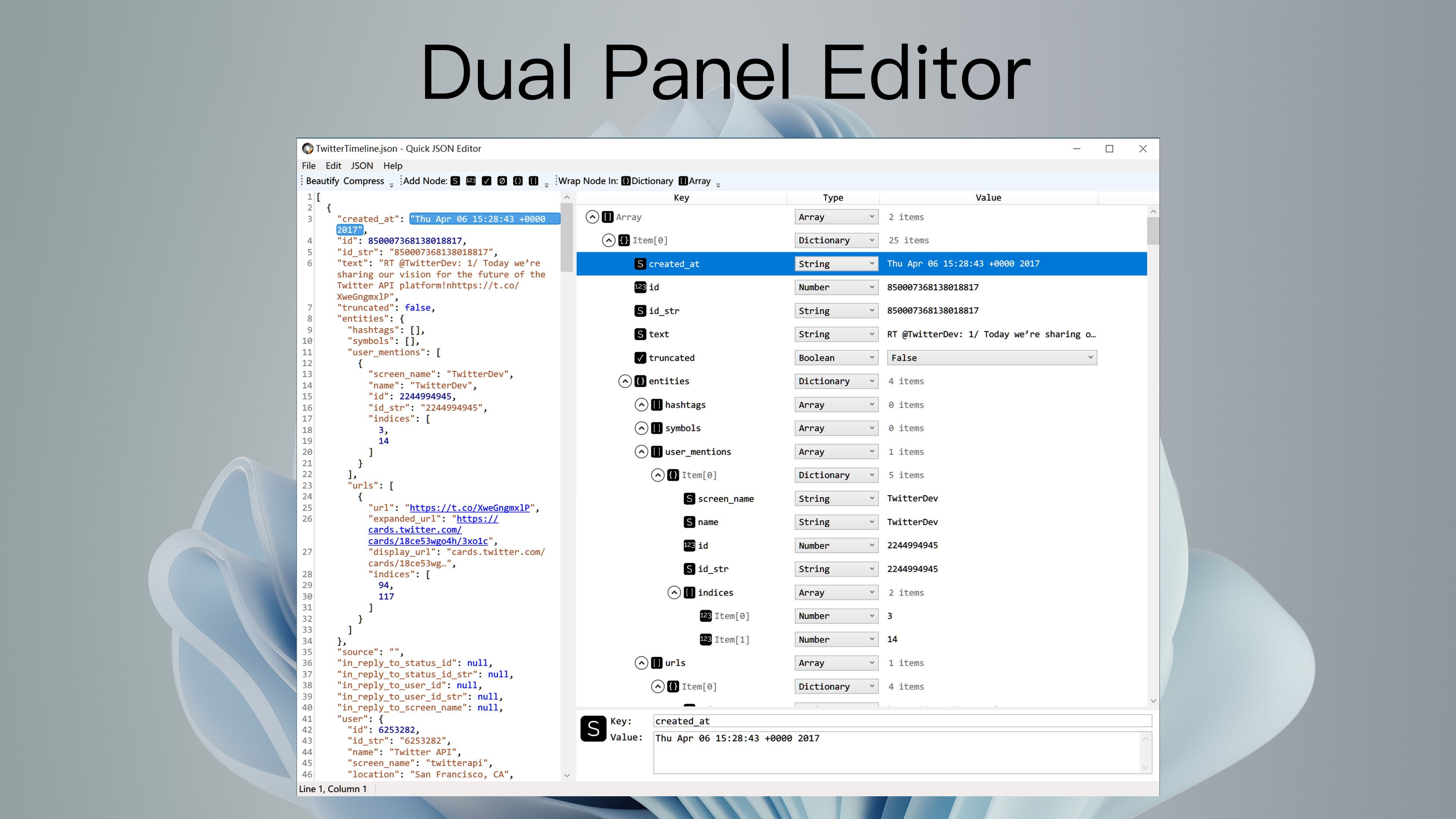Add an Array node using brackets icon

click(x=533, y=181)
